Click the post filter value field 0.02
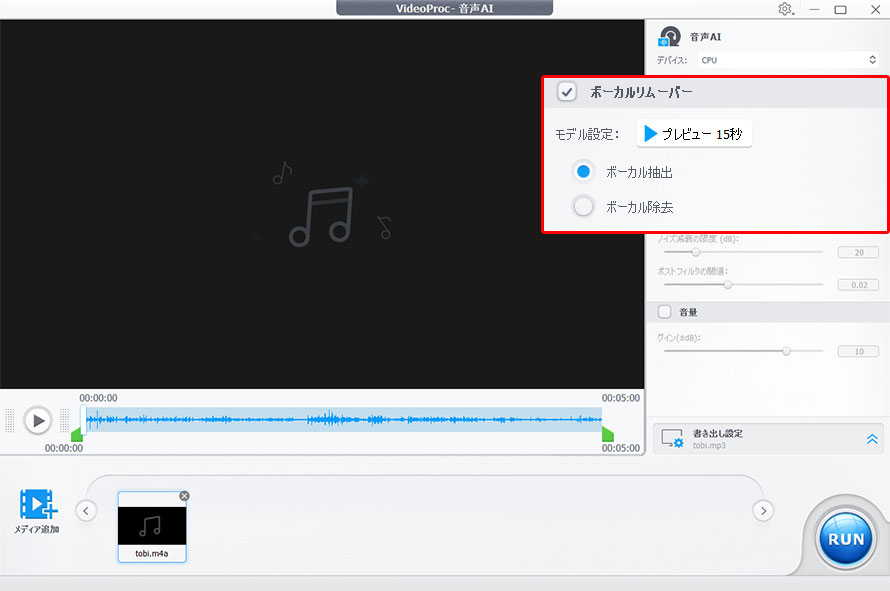The width and height of the screenshot is (890, 591). [x=859, y=285]
